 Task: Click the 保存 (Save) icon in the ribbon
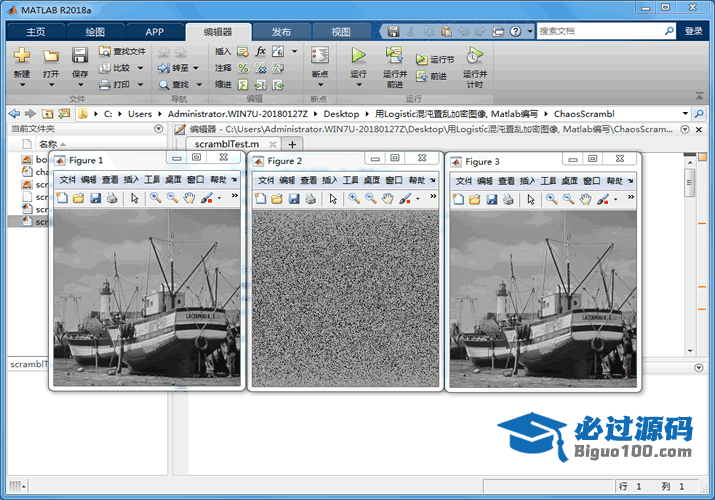point(80,56)
